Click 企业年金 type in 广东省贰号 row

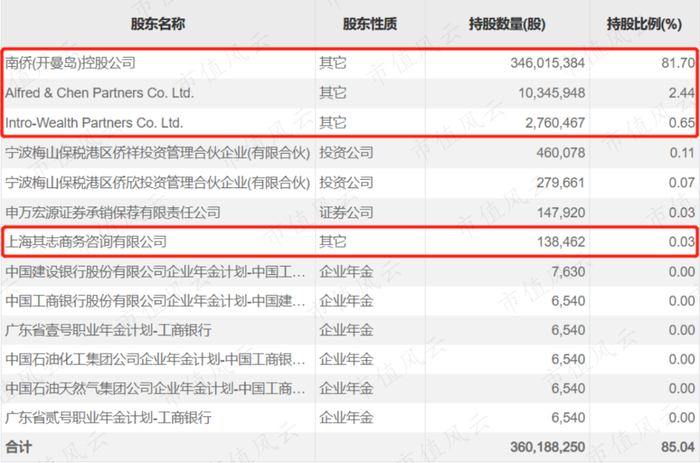346,417
